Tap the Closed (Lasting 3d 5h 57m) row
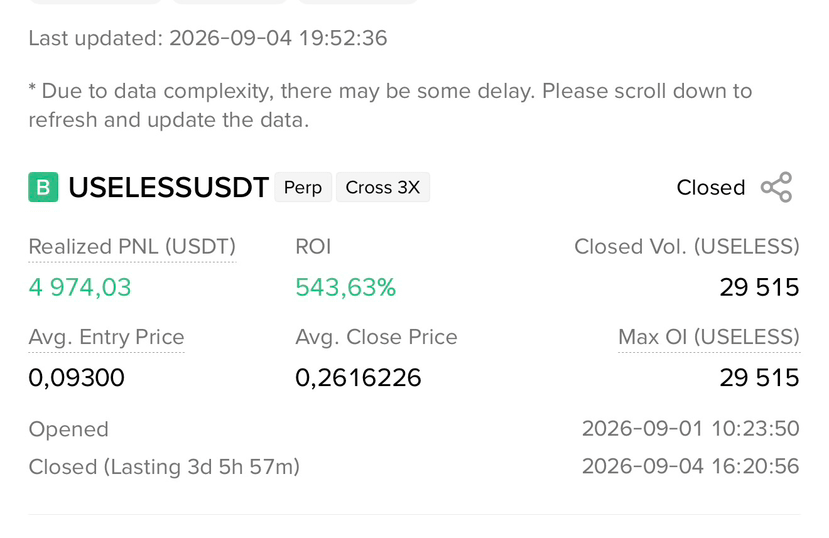Image resolution: width=829 pixels, height=538 pixels. (414, 467)
